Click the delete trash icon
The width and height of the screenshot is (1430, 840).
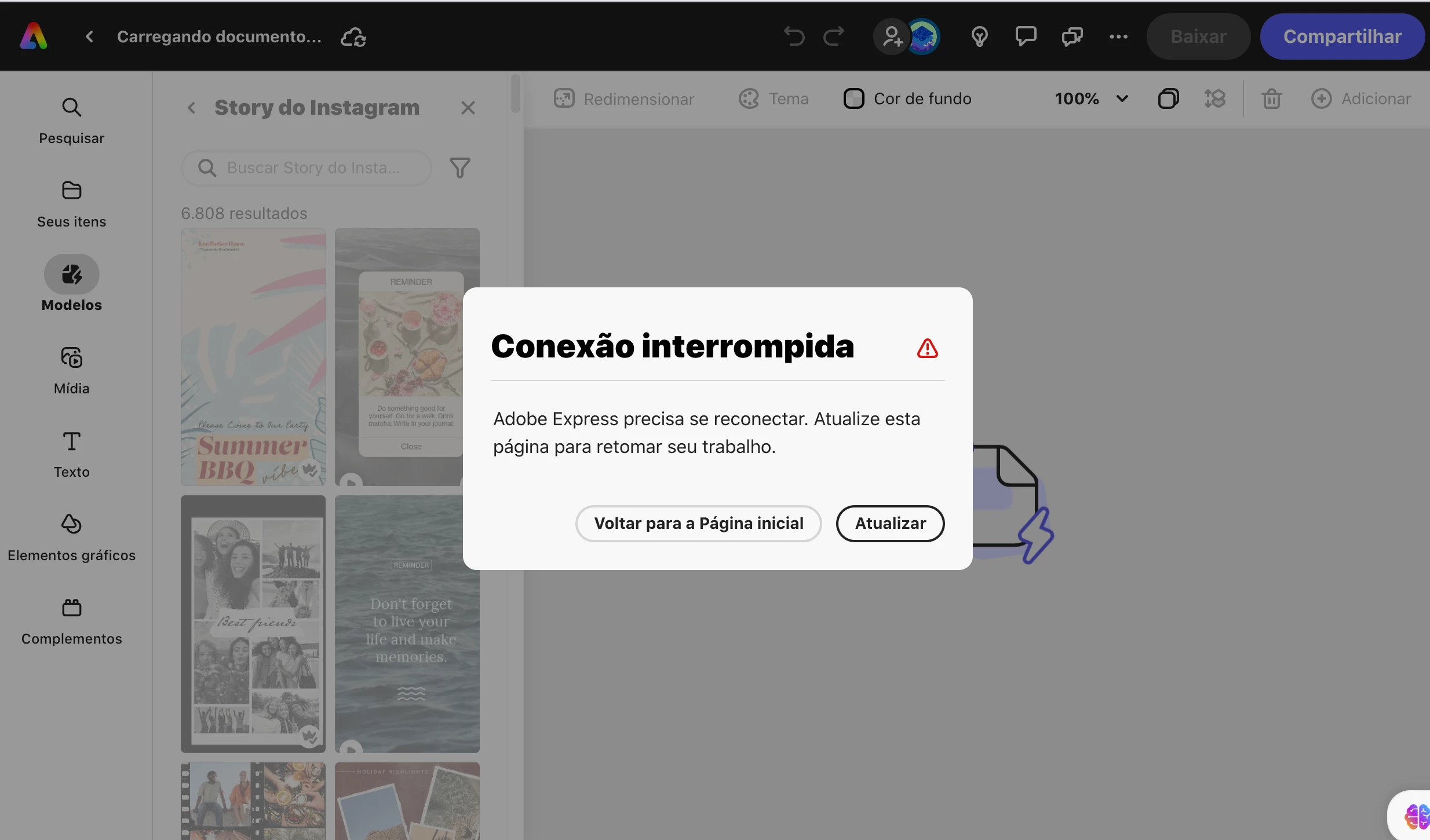tap(1271, 99)
